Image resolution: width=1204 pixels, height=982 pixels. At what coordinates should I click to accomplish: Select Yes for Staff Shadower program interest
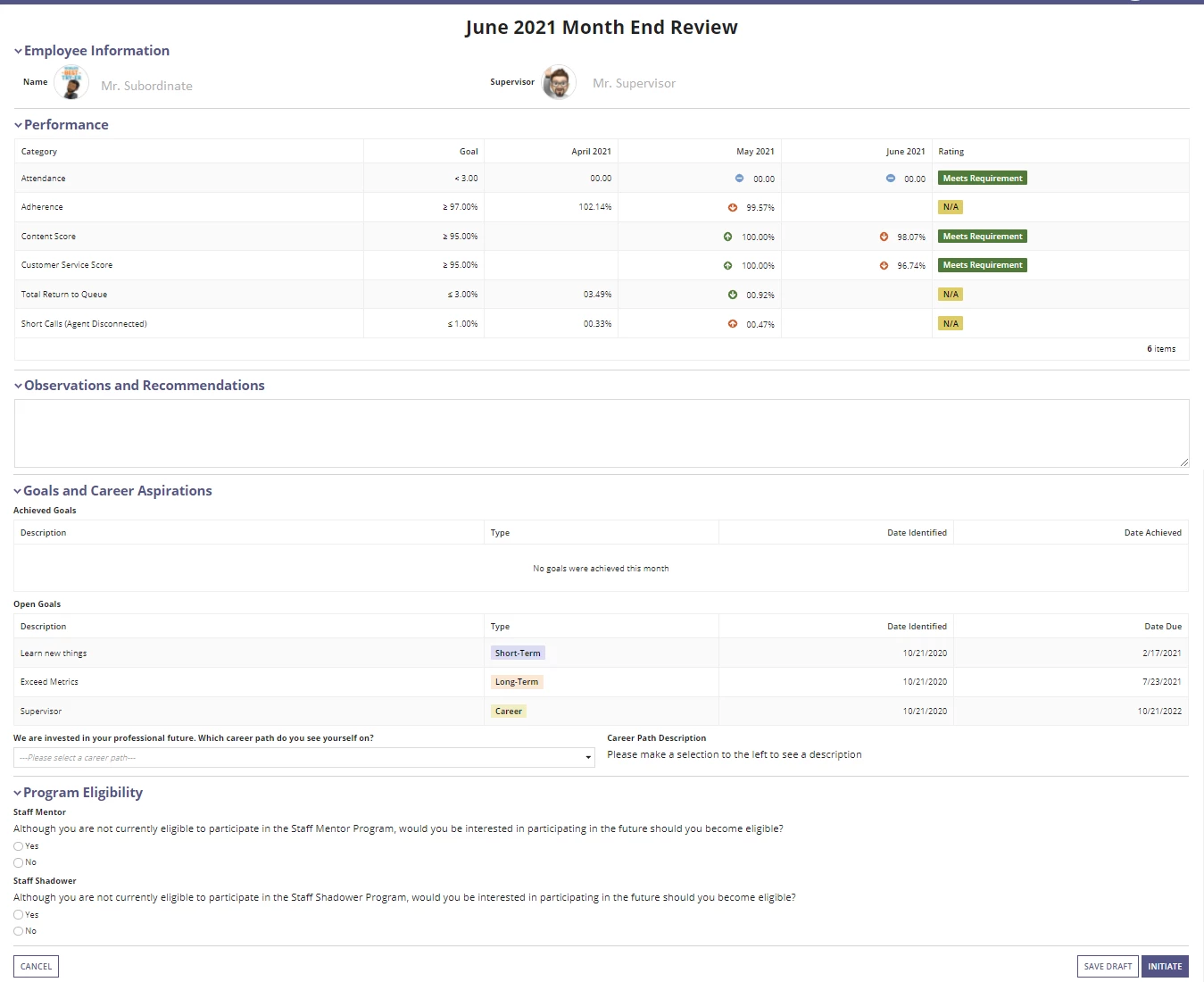18,915
